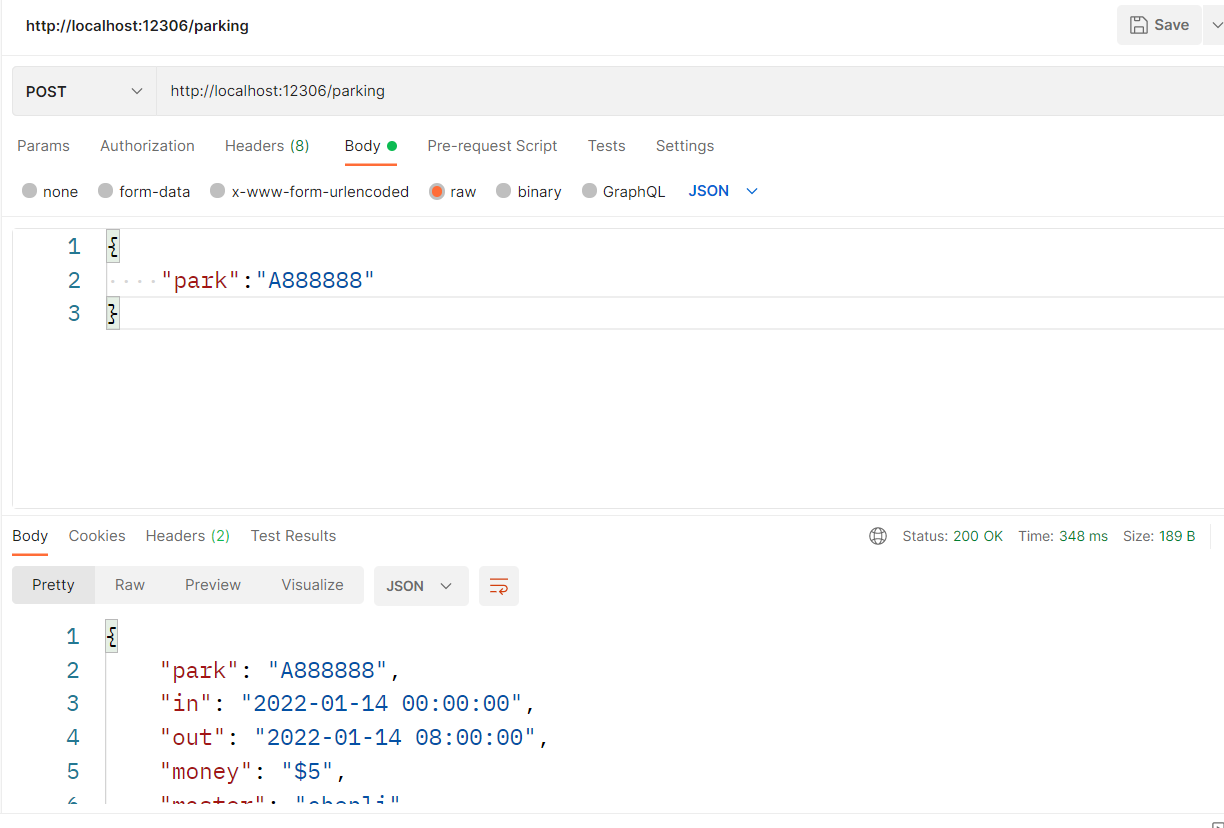Click the Save button
This screenshot has height=828, width=1224.
pos(1158,25)
